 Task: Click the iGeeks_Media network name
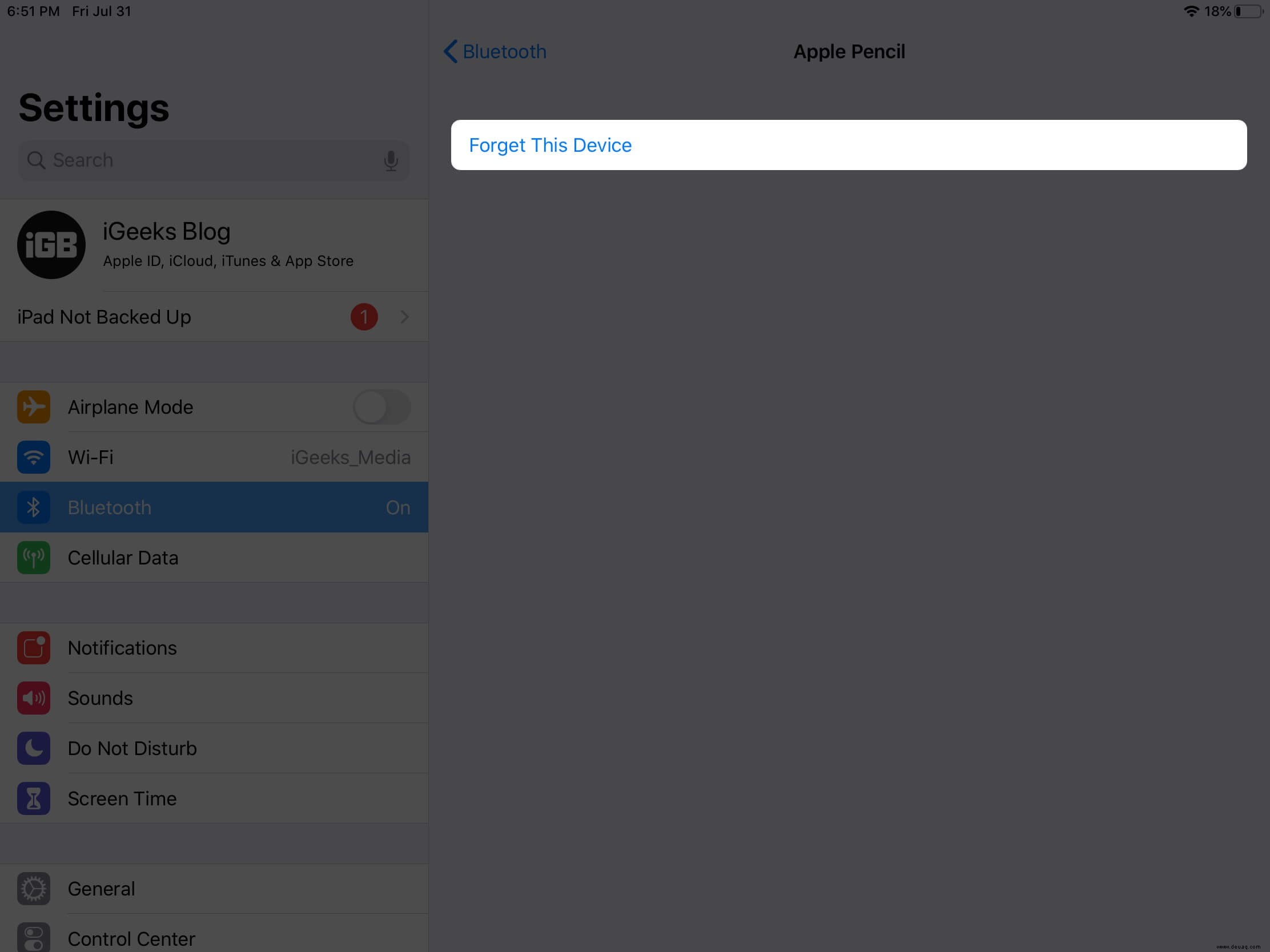pos(351,457)
